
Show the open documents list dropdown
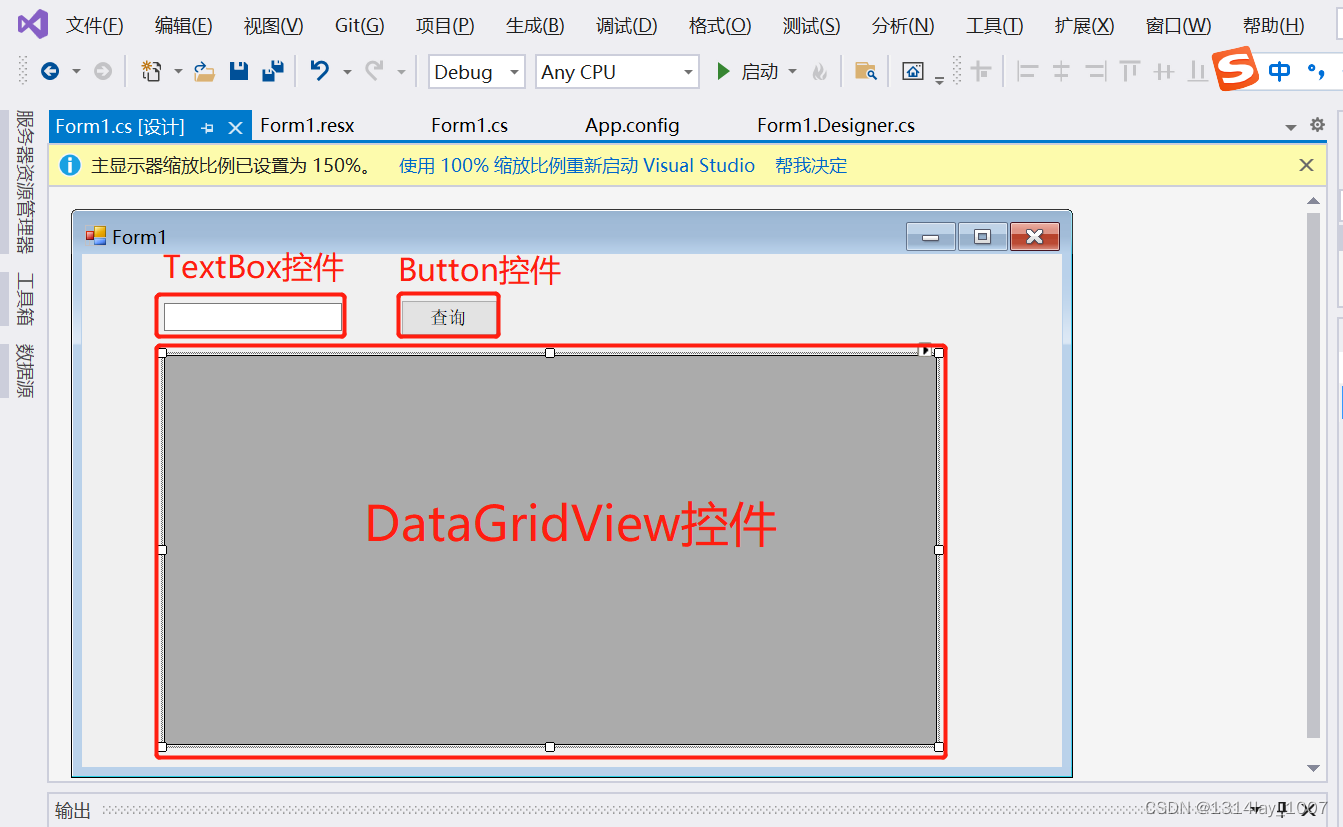(1290, 127)
